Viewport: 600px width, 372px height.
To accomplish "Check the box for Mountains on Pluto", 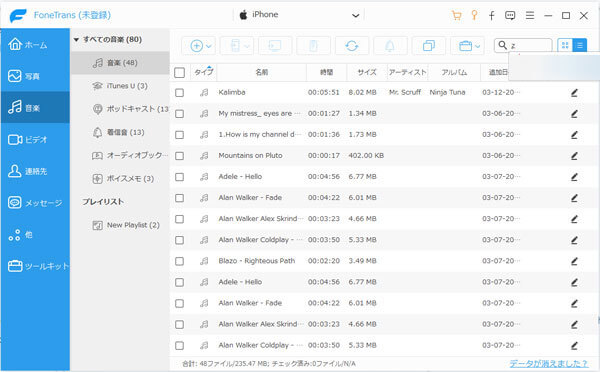I will click(179, 156).
